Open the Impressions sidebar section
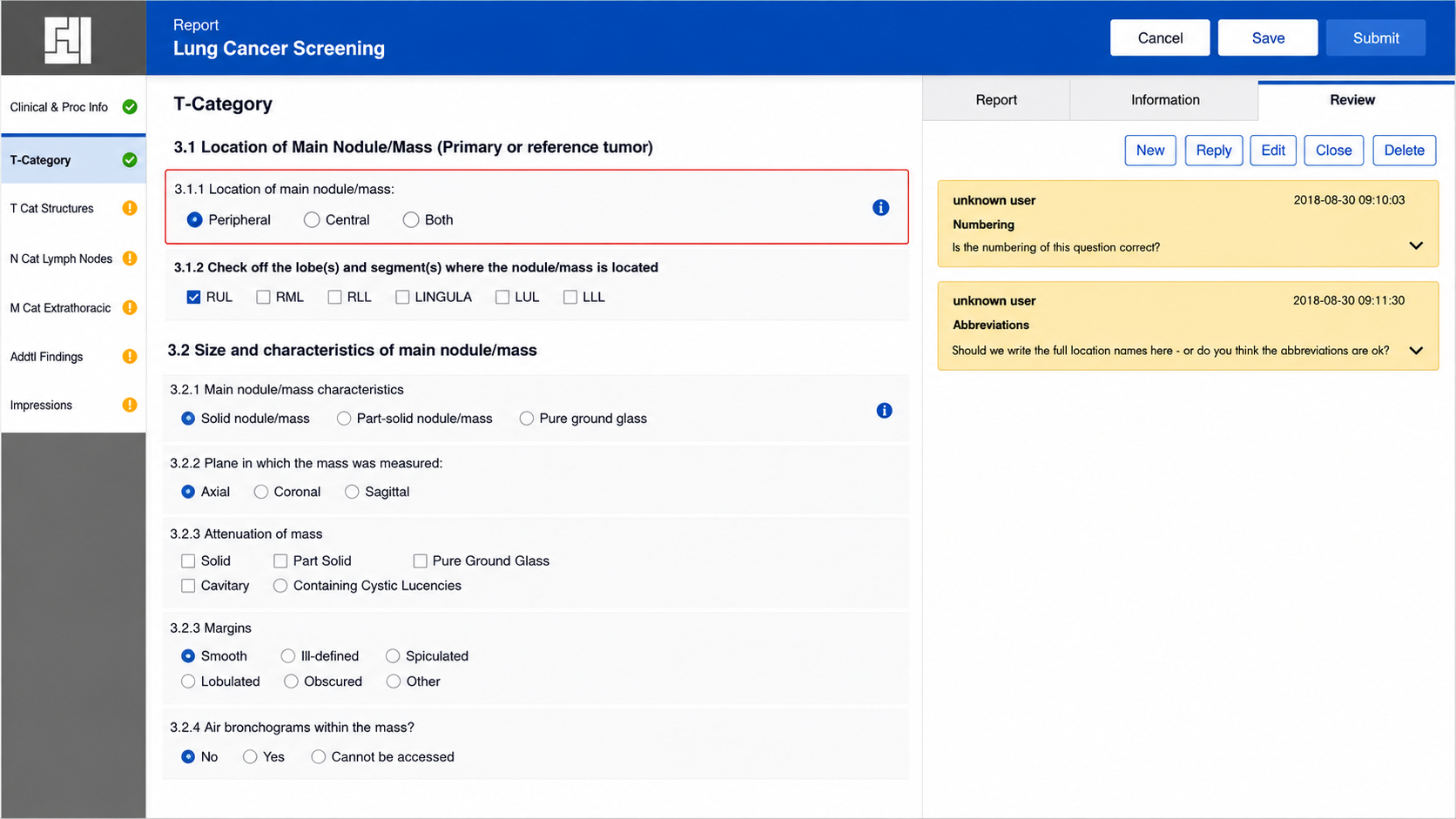Image resolution: width=1456 pixels, height=819 pixels. (73, 405)
